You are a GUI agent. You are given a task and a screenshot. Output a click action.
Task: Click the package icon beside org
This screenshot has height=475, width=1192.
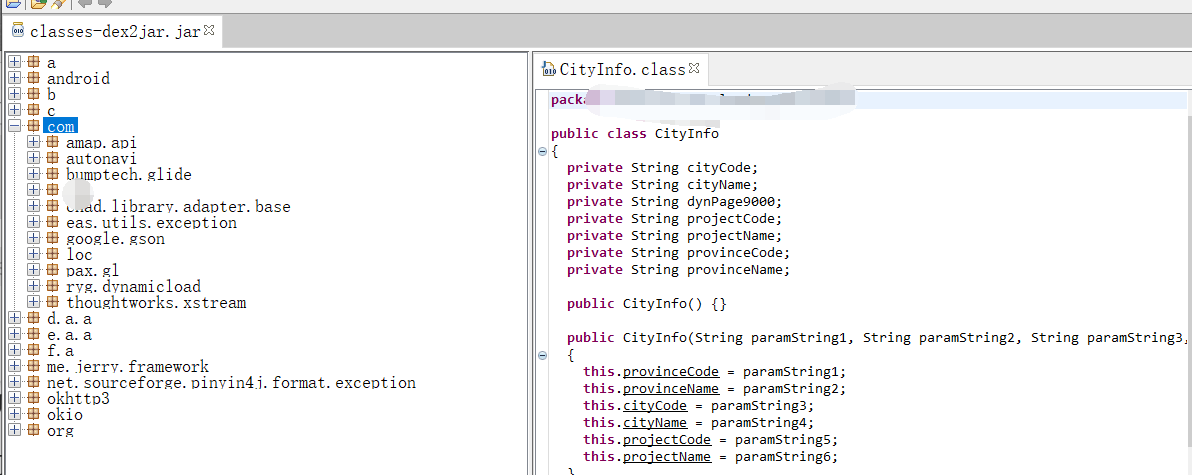click(x=33, y=430)
